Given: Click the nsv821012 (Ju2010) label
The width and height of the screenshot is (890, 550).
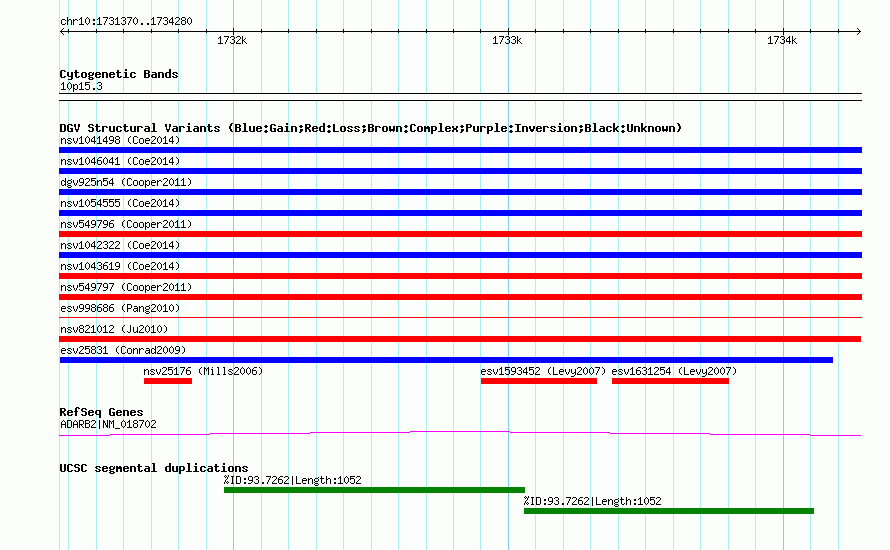Looking at the screenshot, I should (114, 329).
